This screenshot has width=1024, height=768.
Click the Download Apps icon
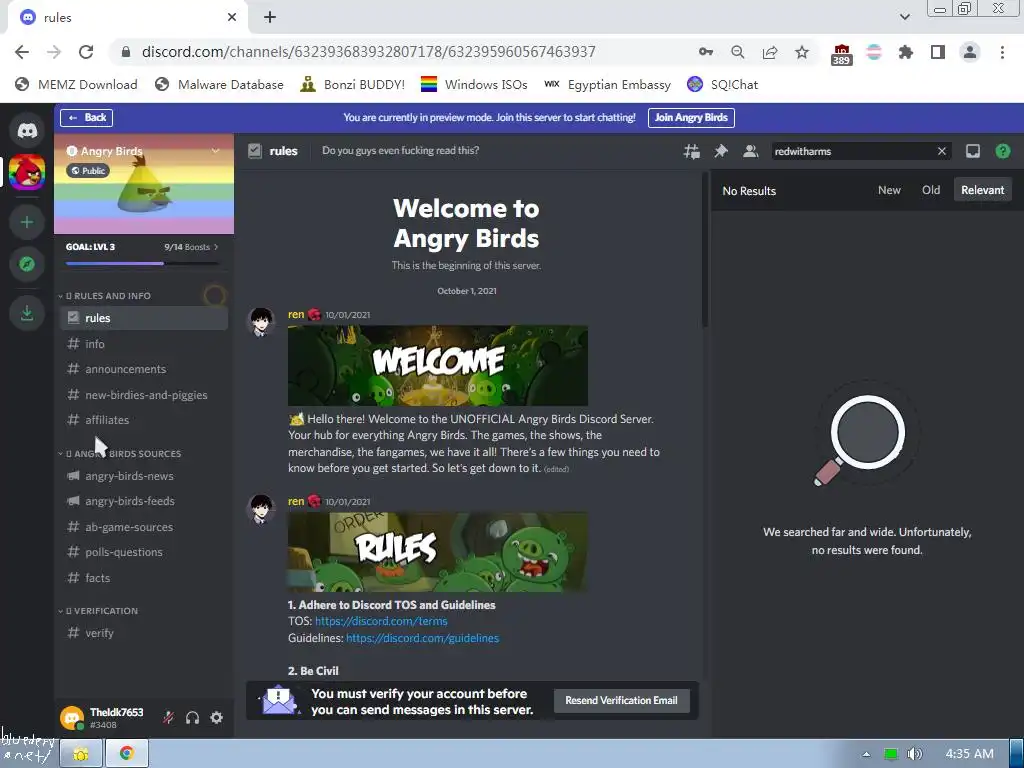pyautogui.click(x=27, y=313)
